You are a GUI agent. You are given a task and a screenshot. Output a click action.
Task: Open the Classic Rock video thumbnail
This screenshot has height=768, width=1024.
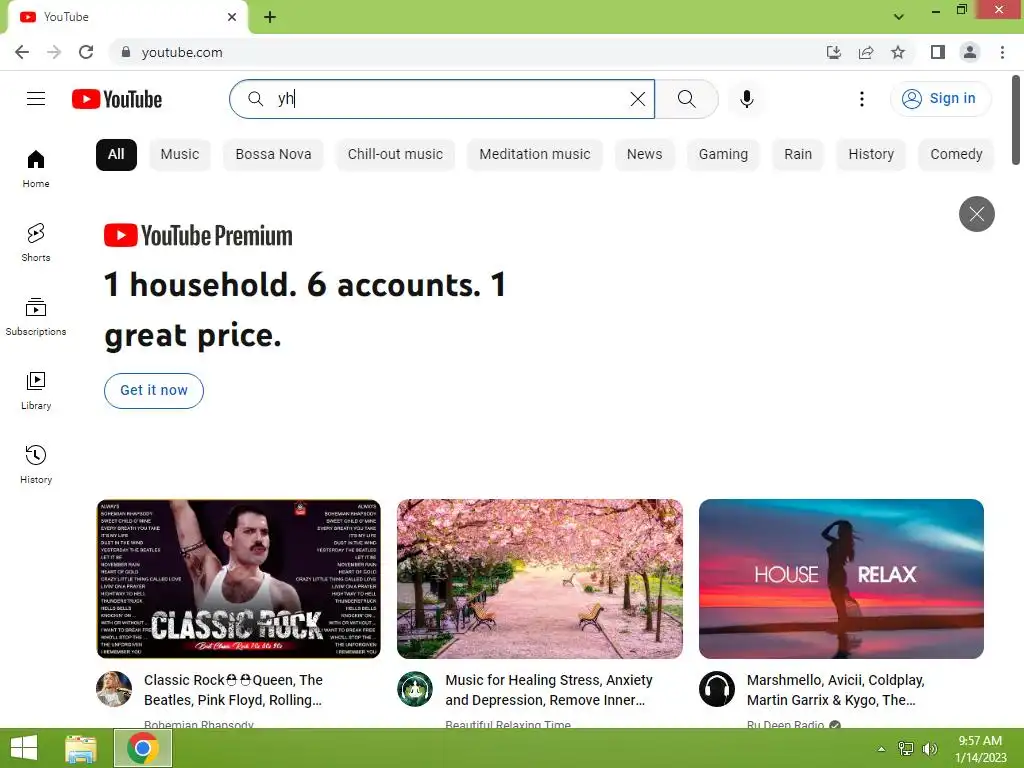pyautogui.click(x=238, y=579)
